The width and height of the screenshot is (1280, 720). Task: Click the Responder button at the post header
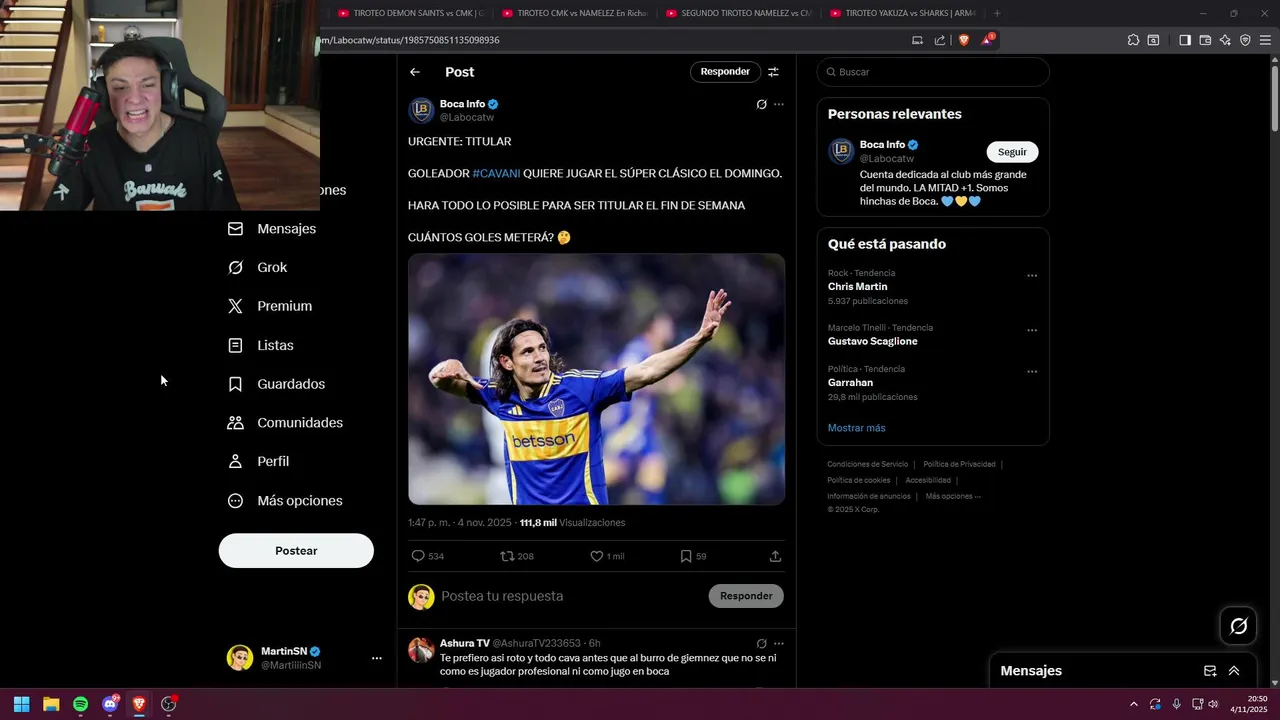click(725, 72)
